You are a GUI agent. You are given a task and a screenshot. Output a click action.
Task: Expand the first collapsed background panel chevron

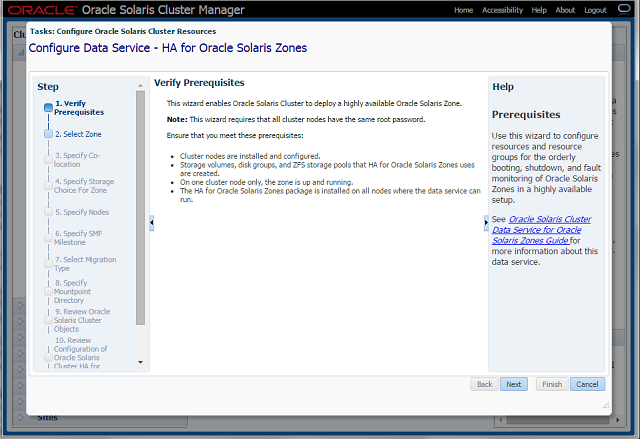coord(21,305)
